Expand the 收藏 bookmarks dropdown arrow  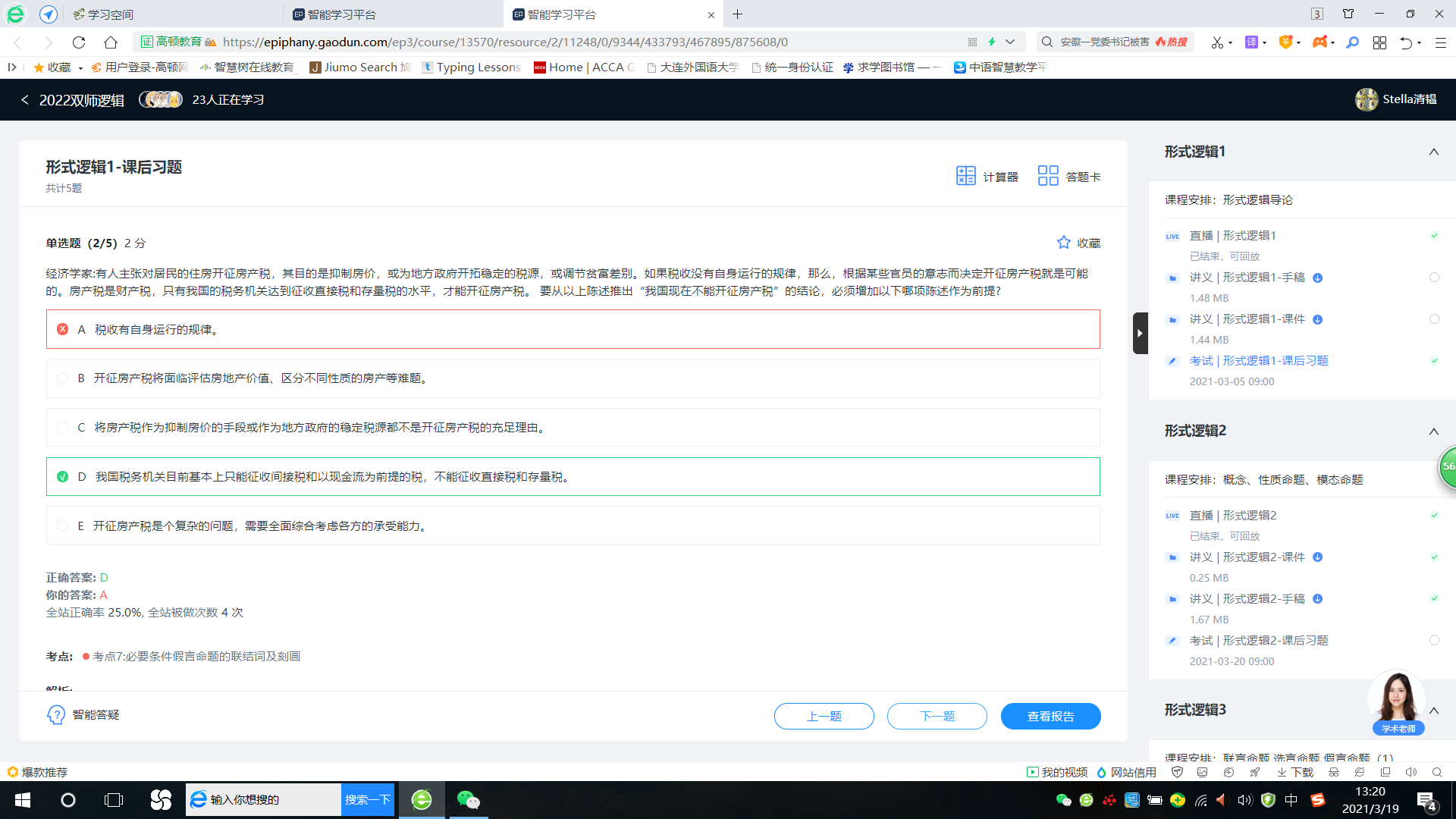point(80,68)
